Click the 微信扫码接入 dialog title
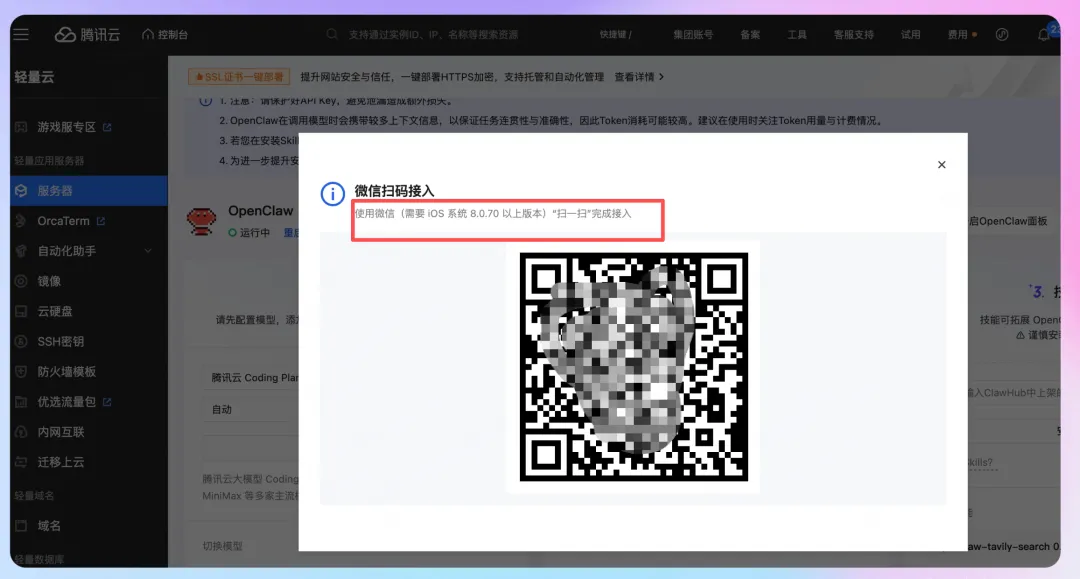1080x579 pixels. coord(394,191)
